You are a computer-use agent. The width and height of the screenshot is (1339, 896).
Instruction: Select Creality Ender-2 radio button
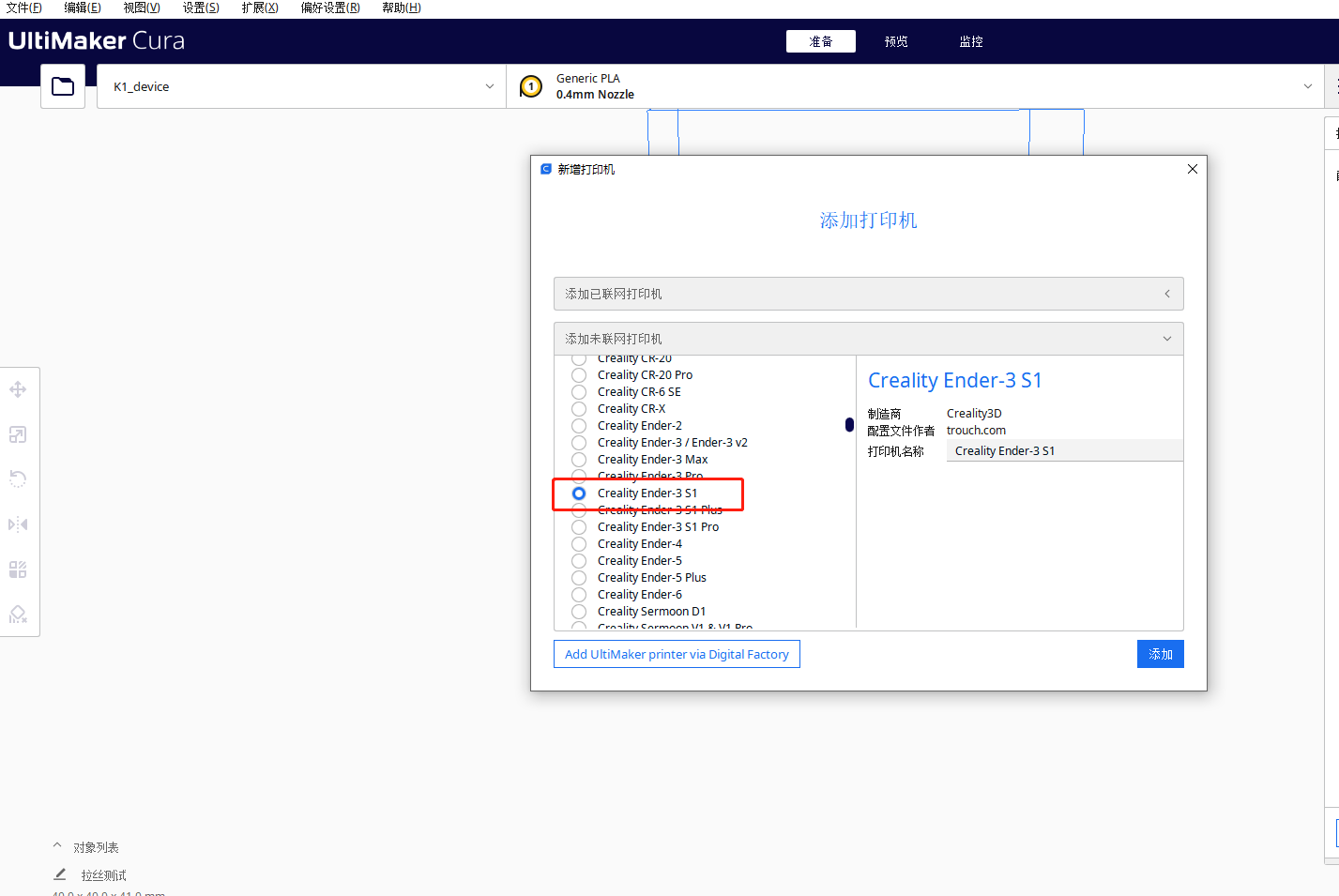pyautogui.click(x=579, y=426)
